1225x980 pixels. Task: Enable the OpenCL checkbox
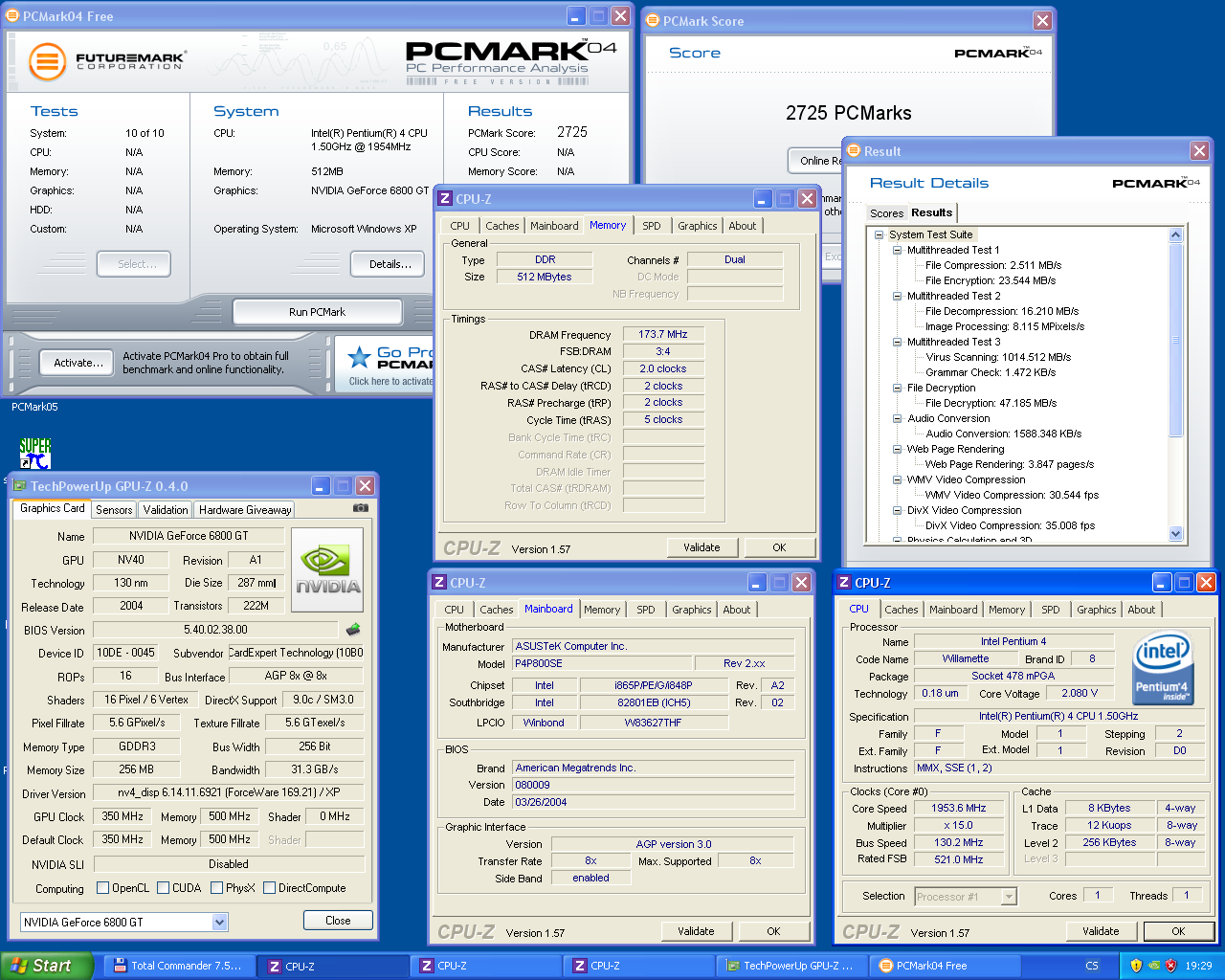[102, 888]
